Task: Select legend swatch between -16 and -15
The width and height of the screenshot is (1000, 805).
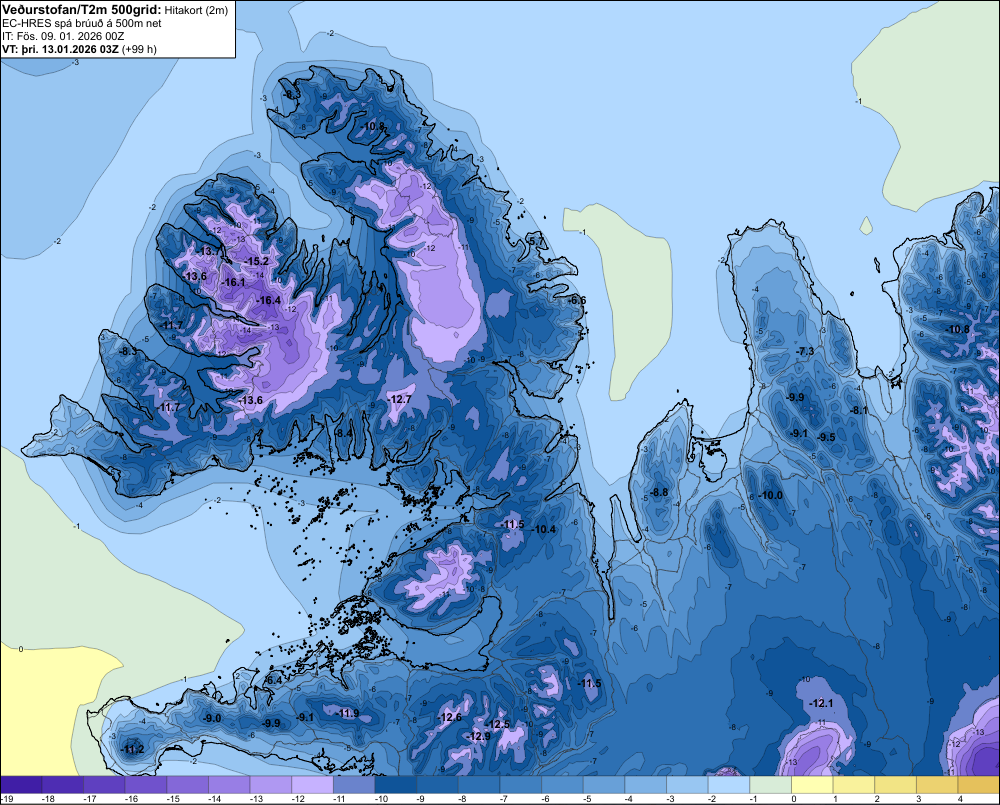Action: [x=147, y=785]
